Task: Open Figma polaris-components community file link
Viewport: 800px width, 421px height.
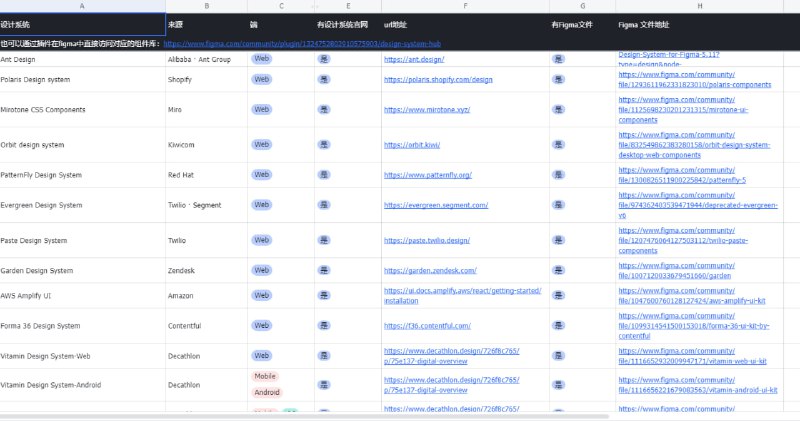Action: tap(694, 80)
